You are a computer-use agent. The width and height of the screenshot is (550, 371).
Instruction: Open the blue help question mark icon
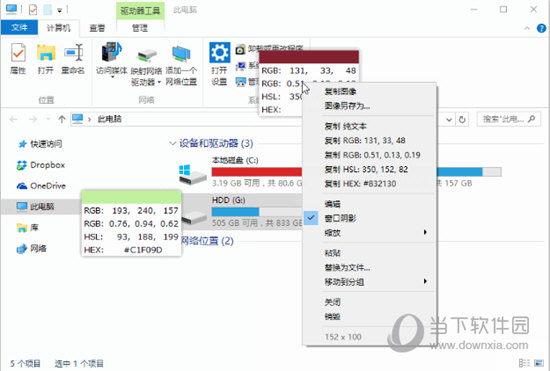tap(541, 28)
